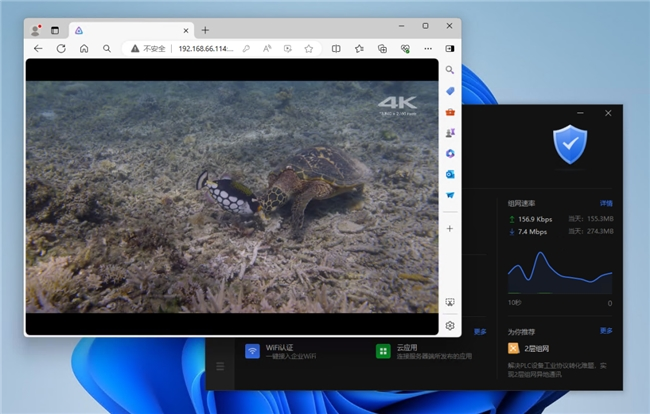
Task: Open the Edge sidebar search icon
Action: 450,70
